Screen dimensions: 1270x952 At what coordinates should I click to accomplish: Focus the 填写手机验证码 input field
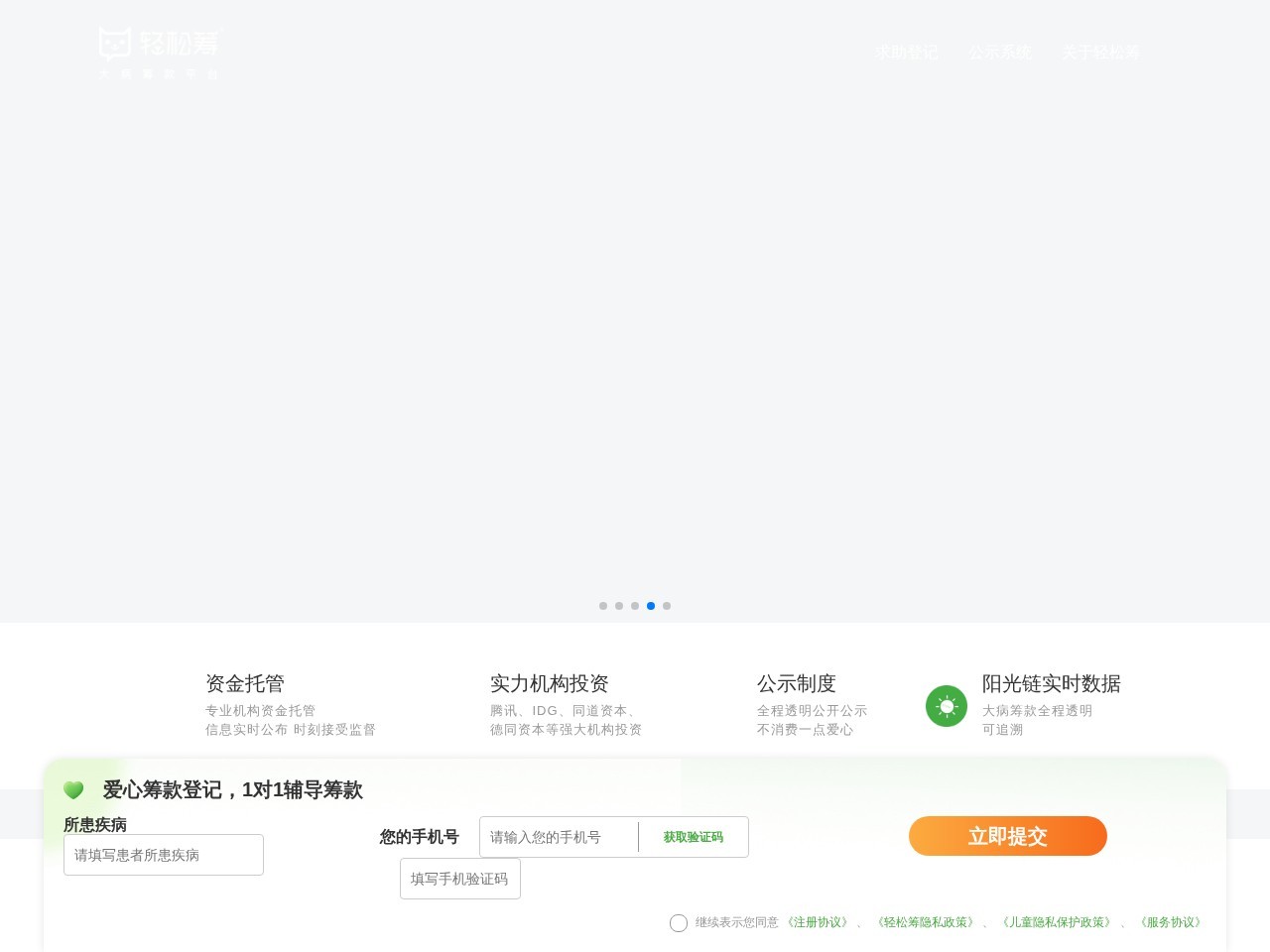click(460, 879)
